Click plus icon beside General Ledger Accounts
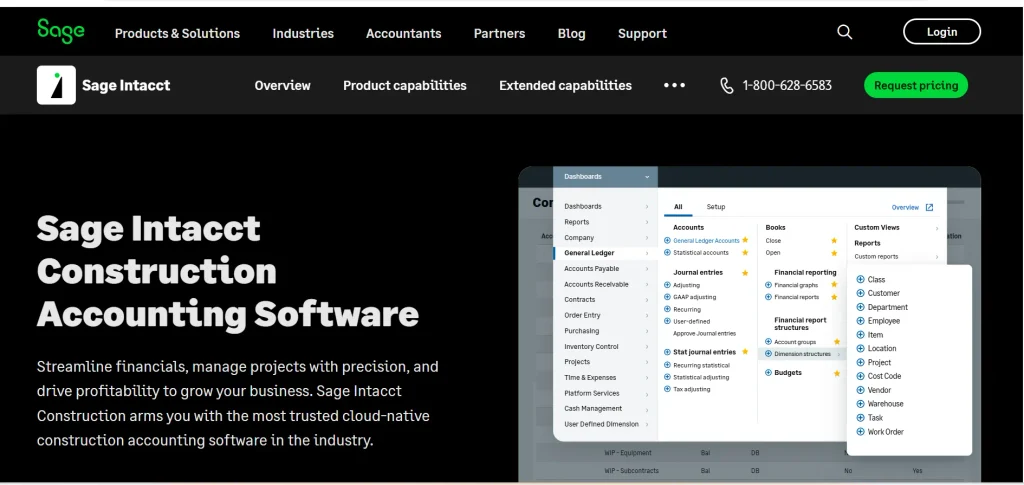The image size is (1024, 485). click(667, 240)
